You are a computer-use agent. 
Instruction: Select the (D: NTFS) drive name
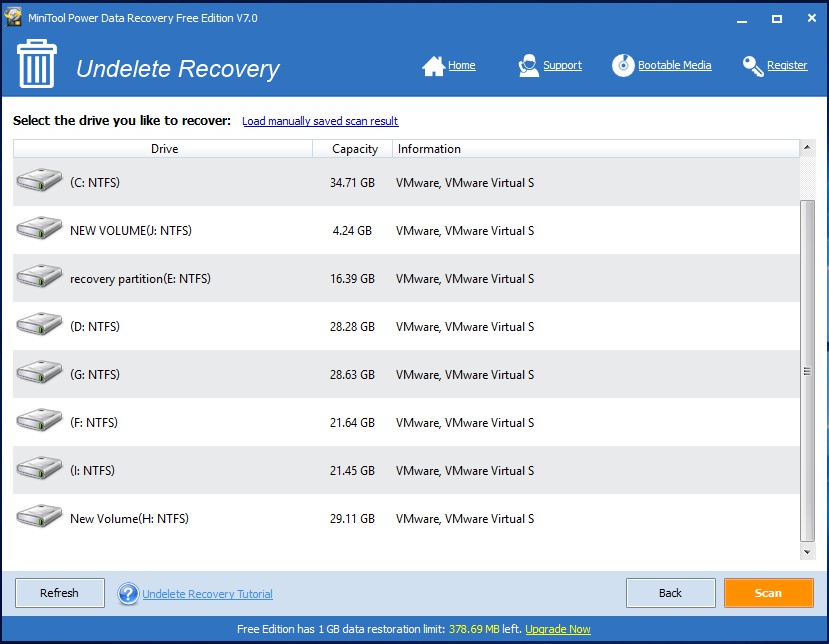point(95,327)
